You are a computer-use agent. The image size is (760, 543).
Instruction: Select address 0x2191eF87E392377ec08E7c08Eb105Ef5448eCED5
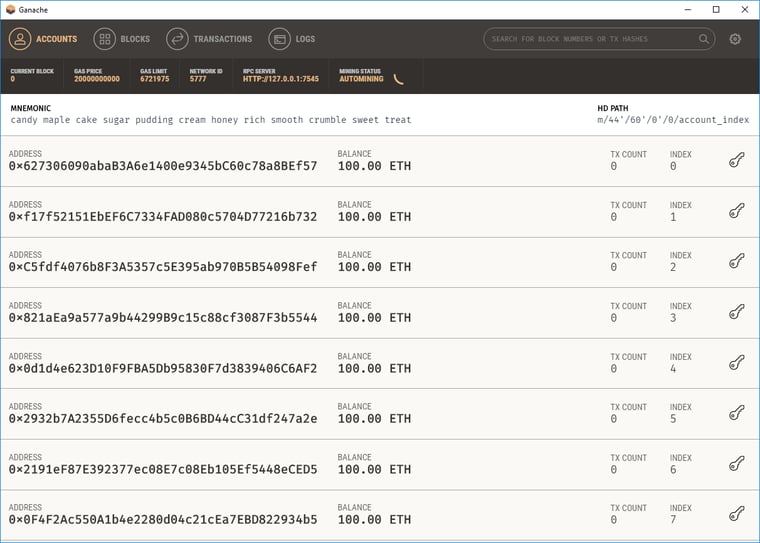(163, 469)
